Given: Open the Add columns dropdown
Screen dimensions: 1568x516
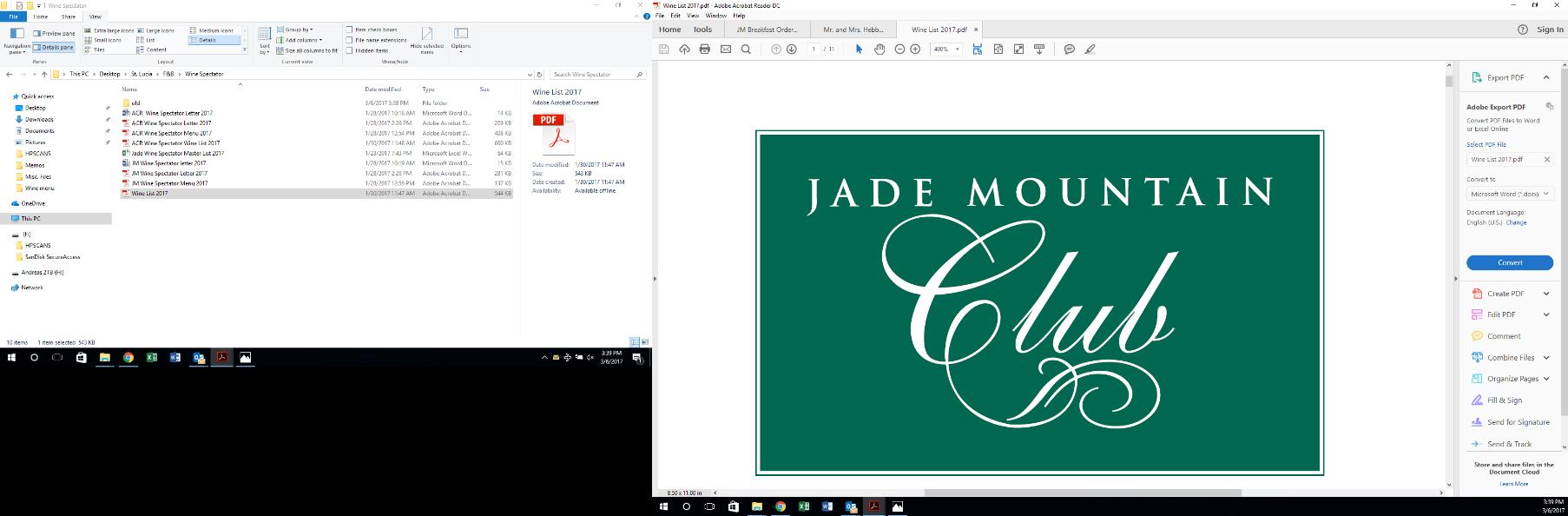Looking at the screenshot, I should [x=300, y=40].
